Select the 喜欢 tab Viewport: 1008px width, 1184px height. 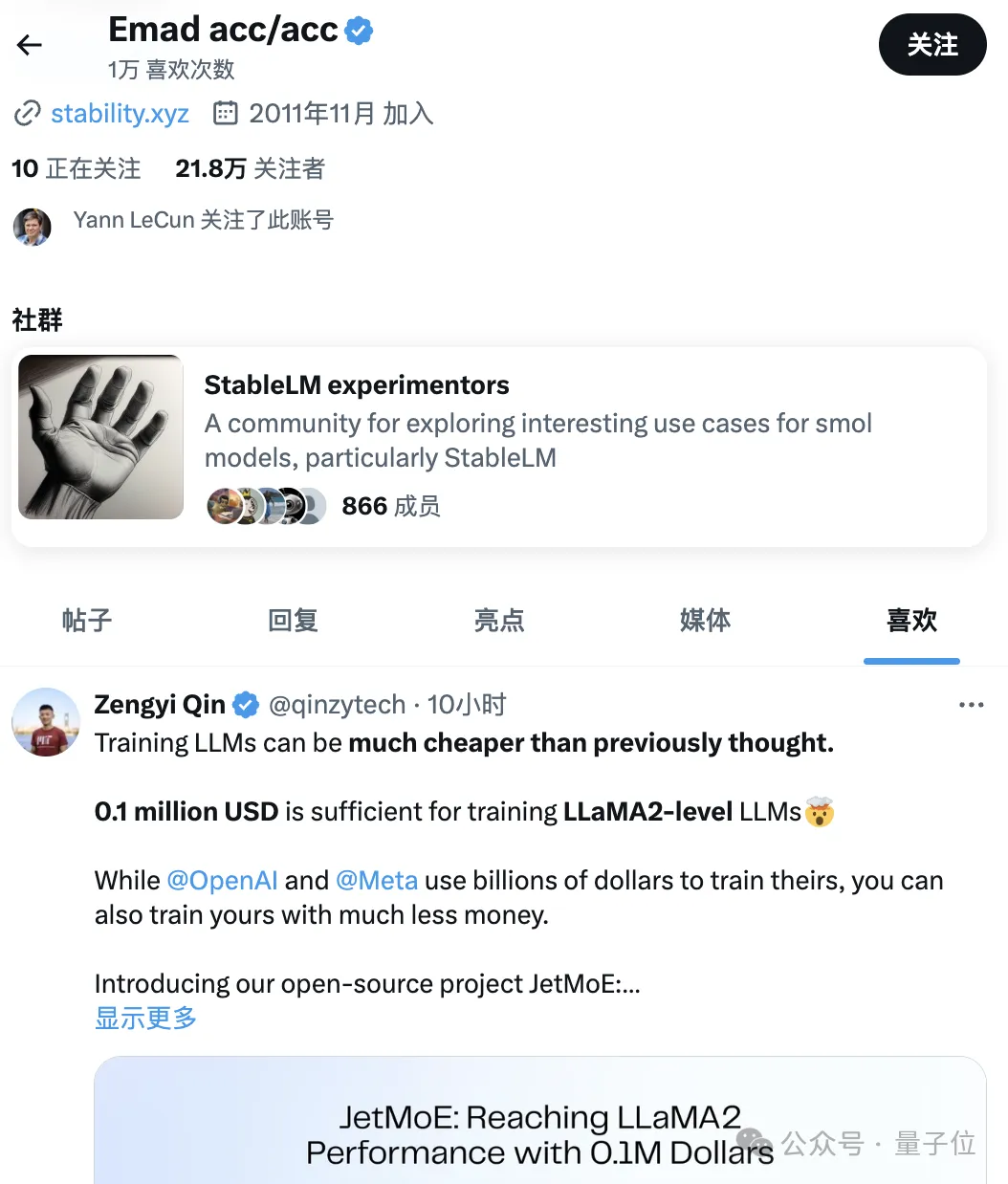coord(911,621)
